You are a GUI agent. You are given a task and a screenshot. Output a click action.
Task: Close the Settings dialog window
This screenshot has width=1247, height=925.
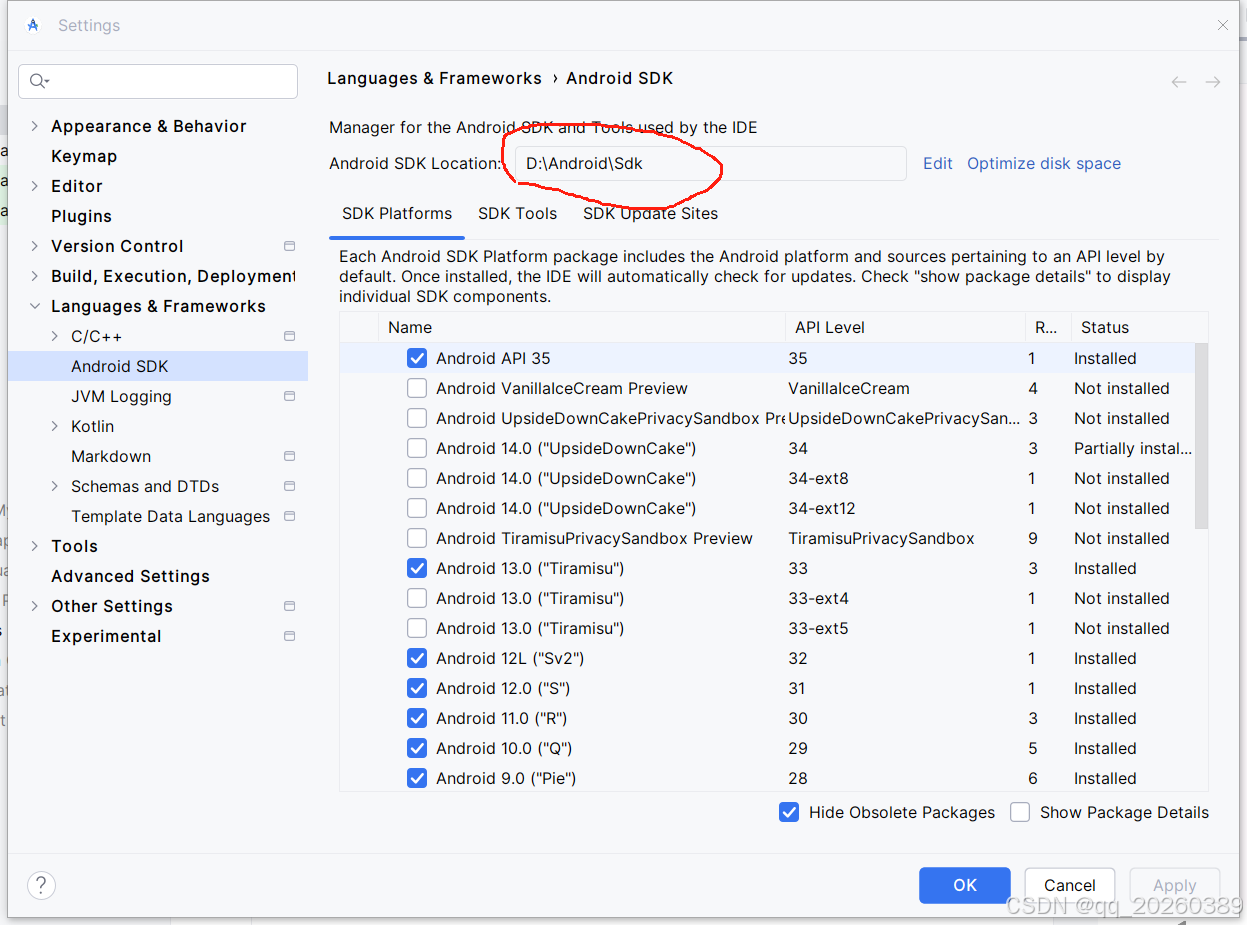[1222, 25]
